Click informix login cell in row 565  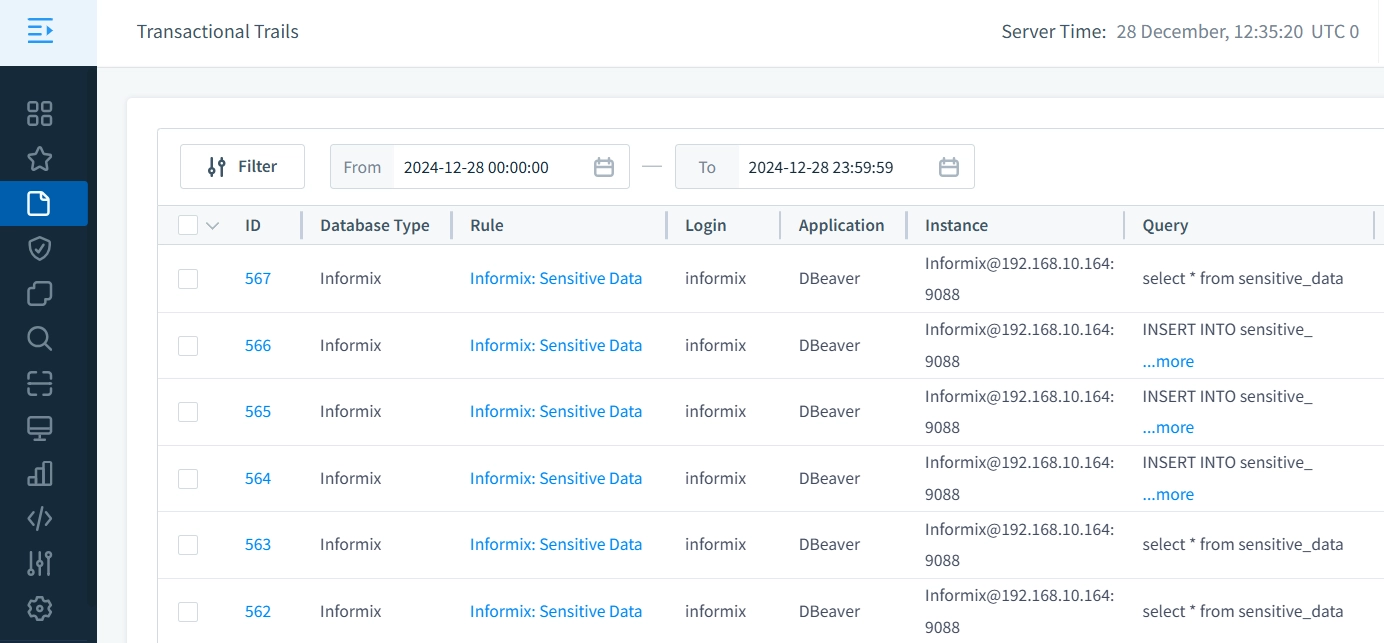coord(716,412)
